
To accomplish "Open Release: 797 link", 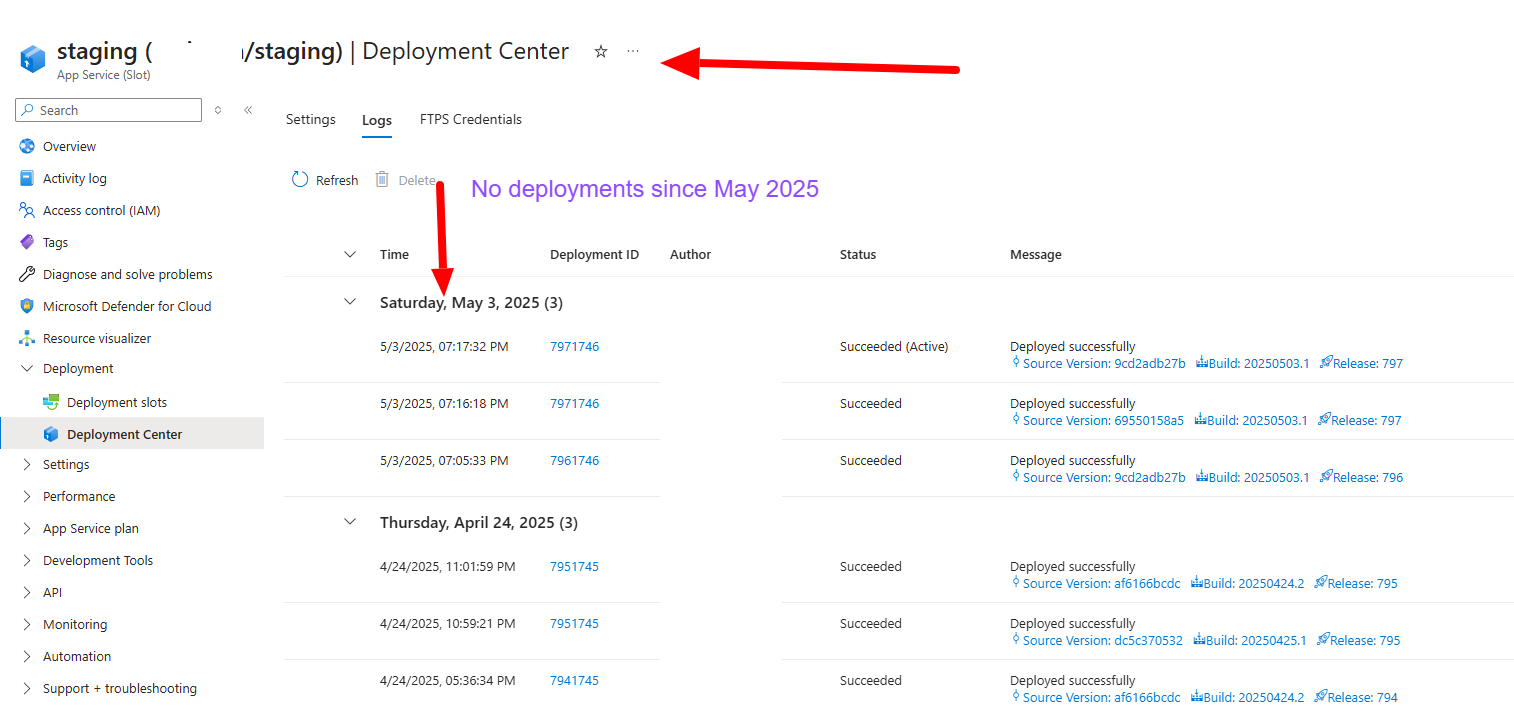I will [x=1369, y=363].
